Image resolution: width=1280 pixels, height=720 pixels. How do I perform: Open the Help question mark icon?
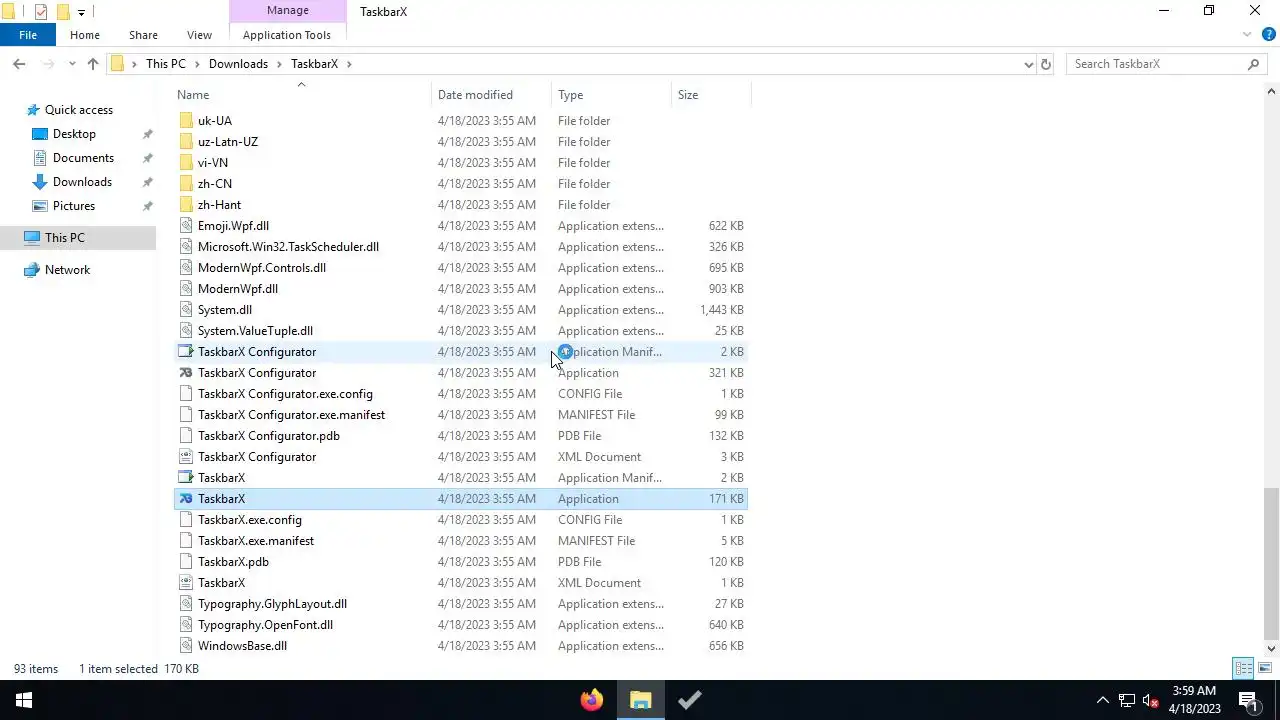point(1268,35)
